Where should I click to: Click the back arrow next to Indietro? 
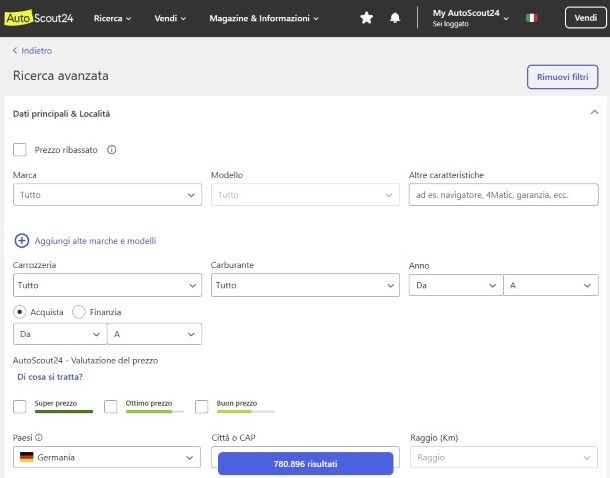click(x=15, y=51)
